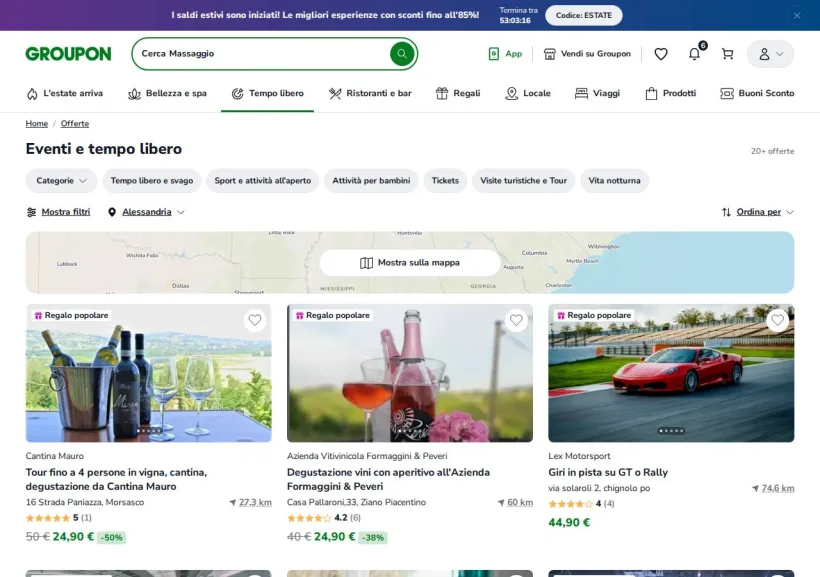820x577 pixels.
Task: Click the green search magnifier button
Action: 402,53
